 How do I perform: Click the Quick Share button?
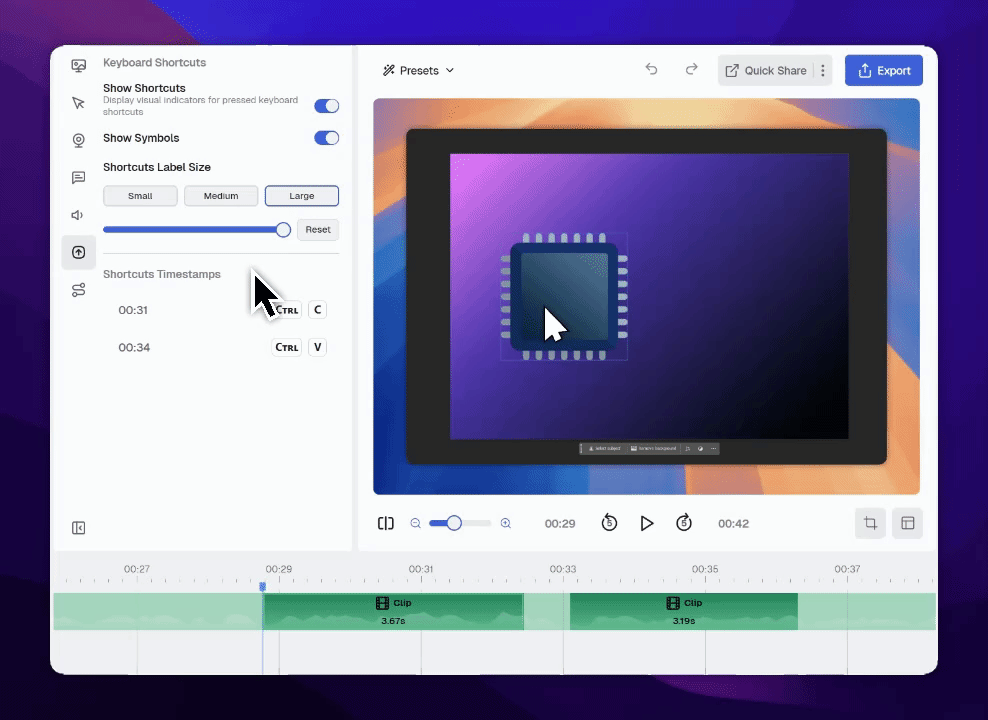pyautogui.click(x=766, y=71)
